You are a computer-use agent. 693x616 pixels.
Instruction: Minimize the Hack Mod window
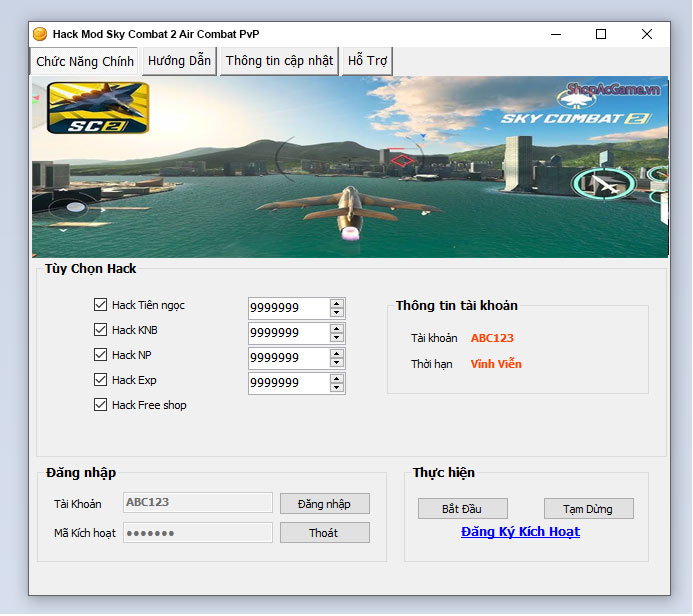click(556, 34)
